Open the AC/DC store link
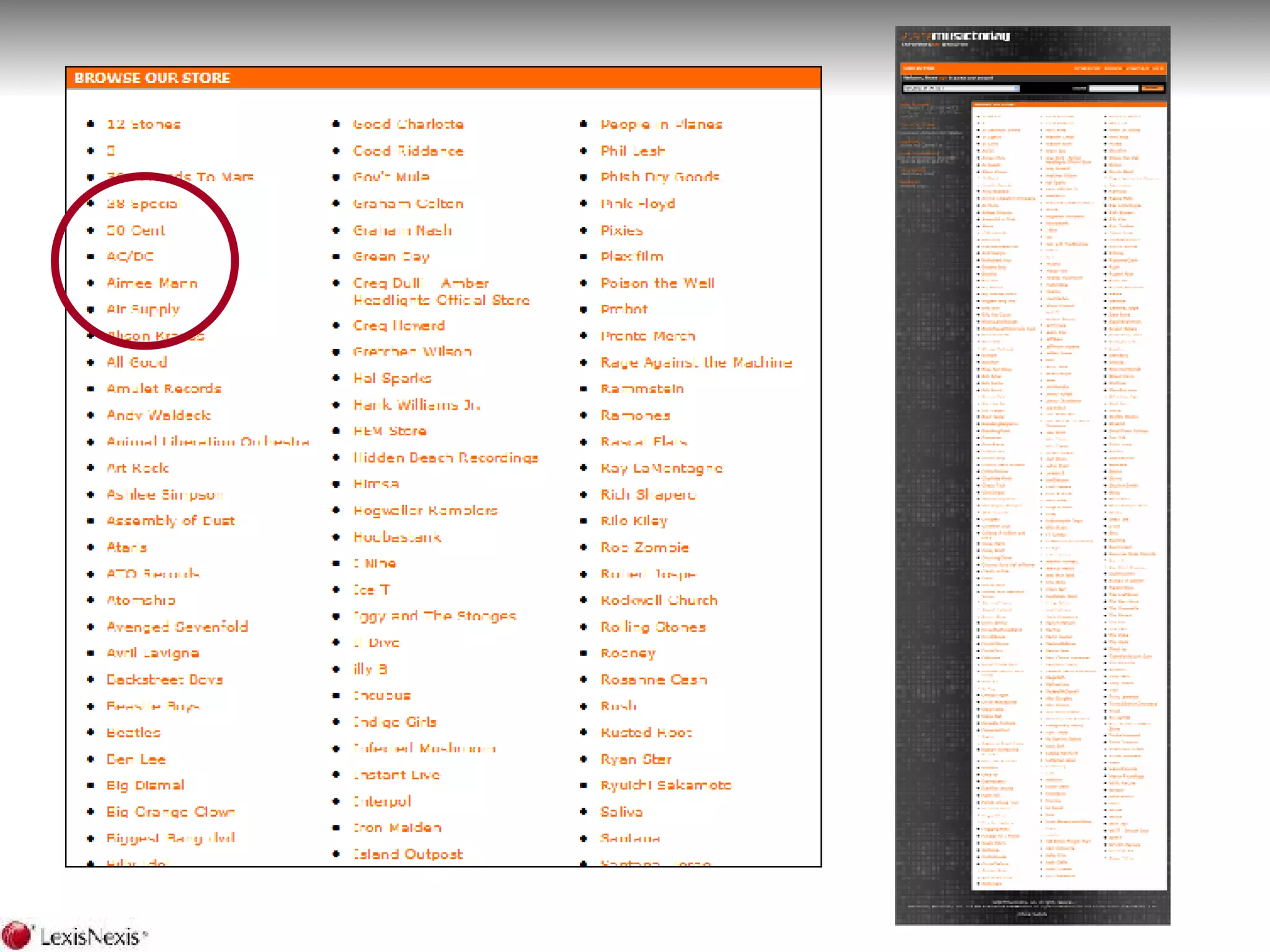 130,257
